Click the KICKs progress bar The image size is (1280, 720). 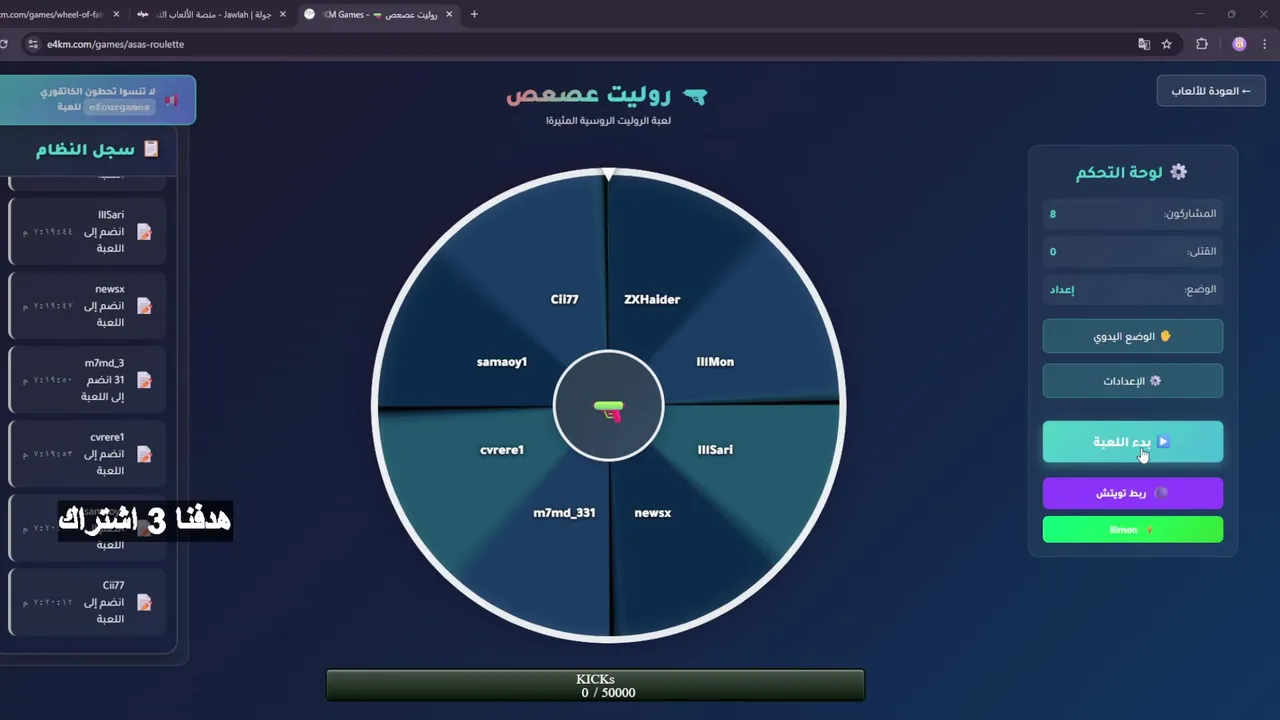tap(595, 685)
